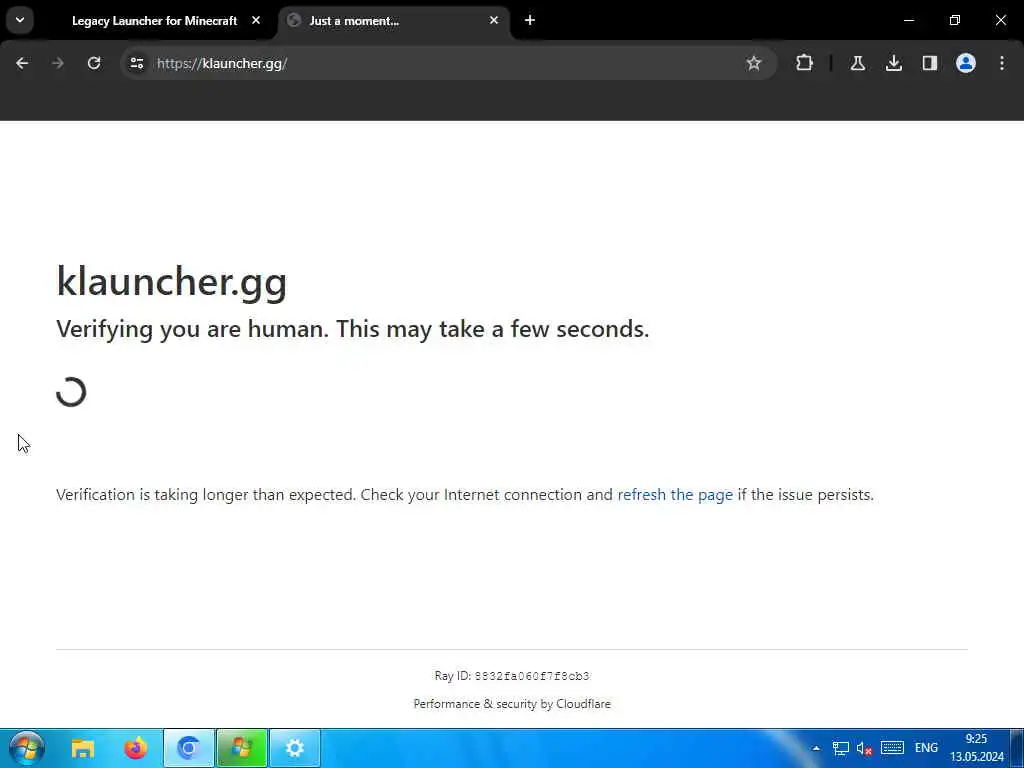The height and width of the screenshot is (768, 1024).
Task: Click the muted volume tray icon
Action: point(864,748)
